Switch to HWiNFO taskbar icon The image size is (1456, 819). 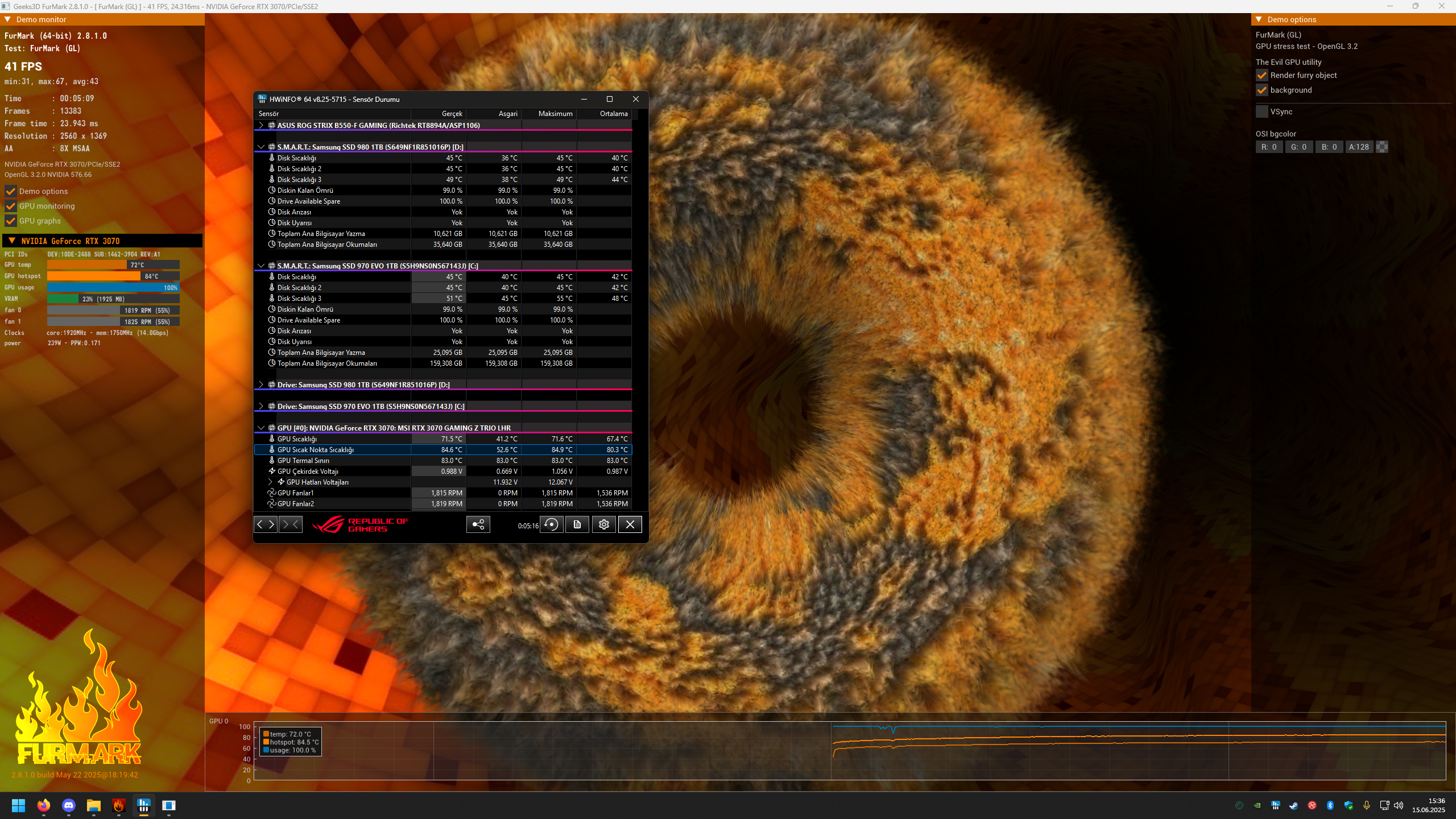click(x=144, y=805)
